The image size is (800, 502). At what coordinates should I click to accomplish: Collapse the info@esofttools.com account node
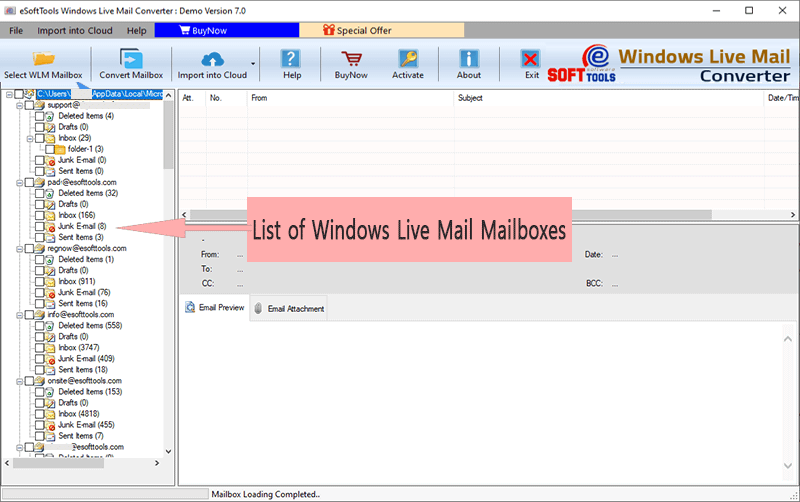19,315
